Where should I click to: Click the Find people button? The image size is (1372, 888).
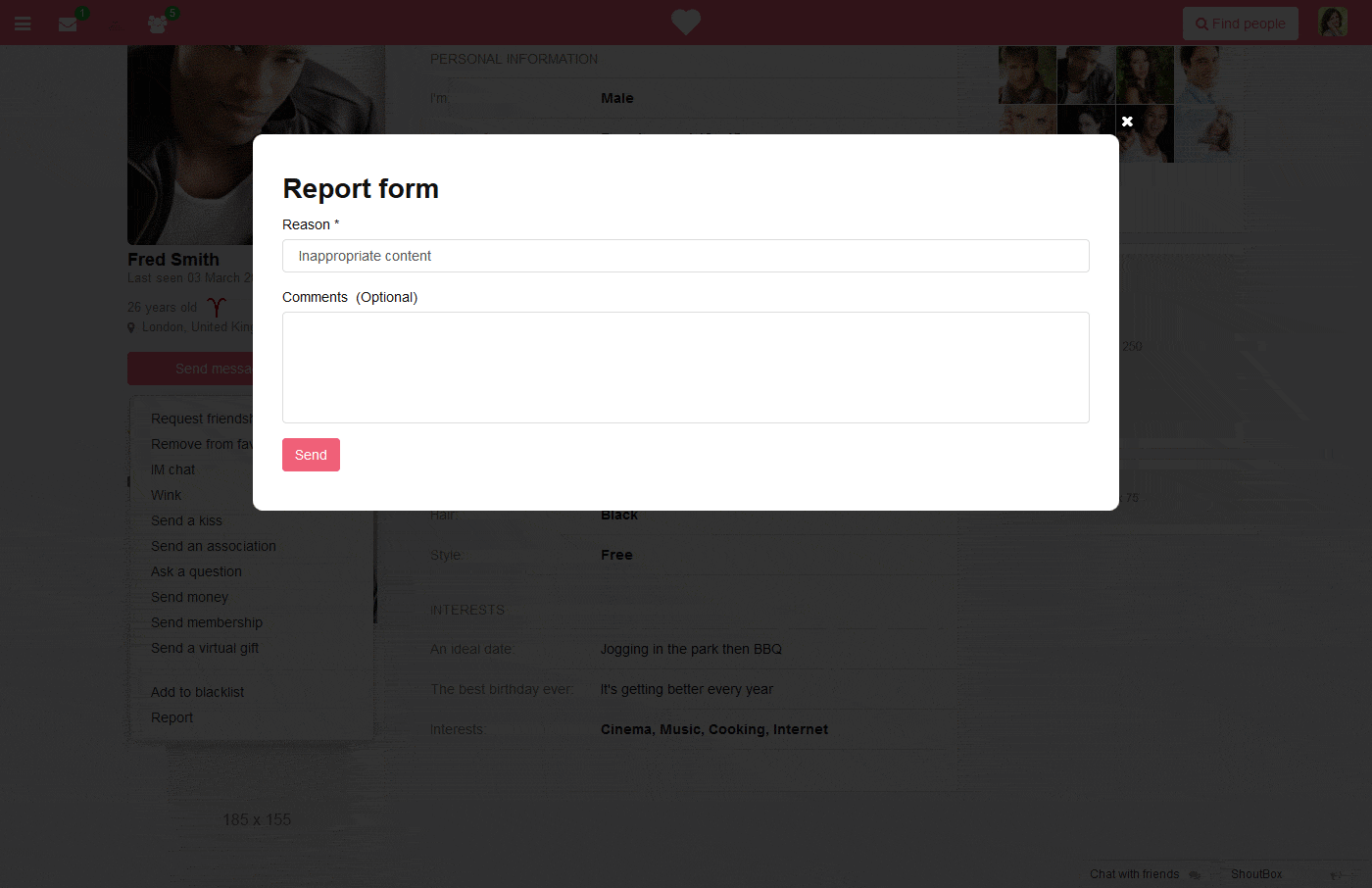pos(1241,24)
